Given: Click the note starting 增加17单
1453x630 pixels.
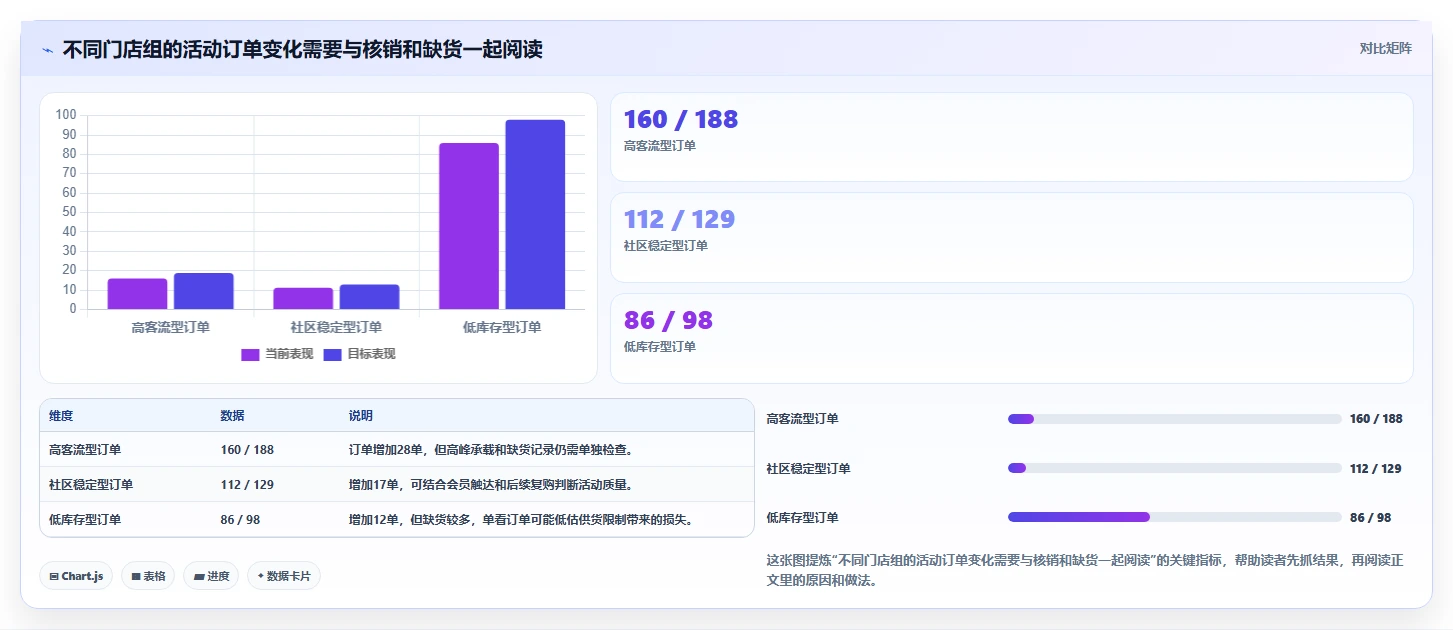Looking at the screenshot, I should (490, 485).
